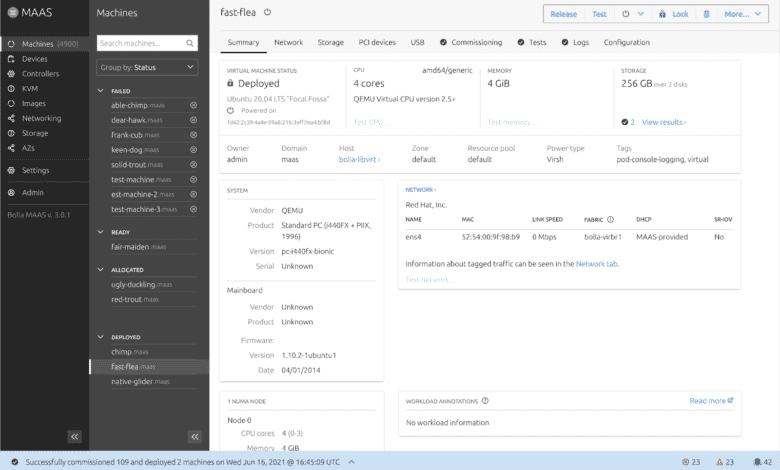Follow the bolla-libvirt host link

(x=359, y=159)
